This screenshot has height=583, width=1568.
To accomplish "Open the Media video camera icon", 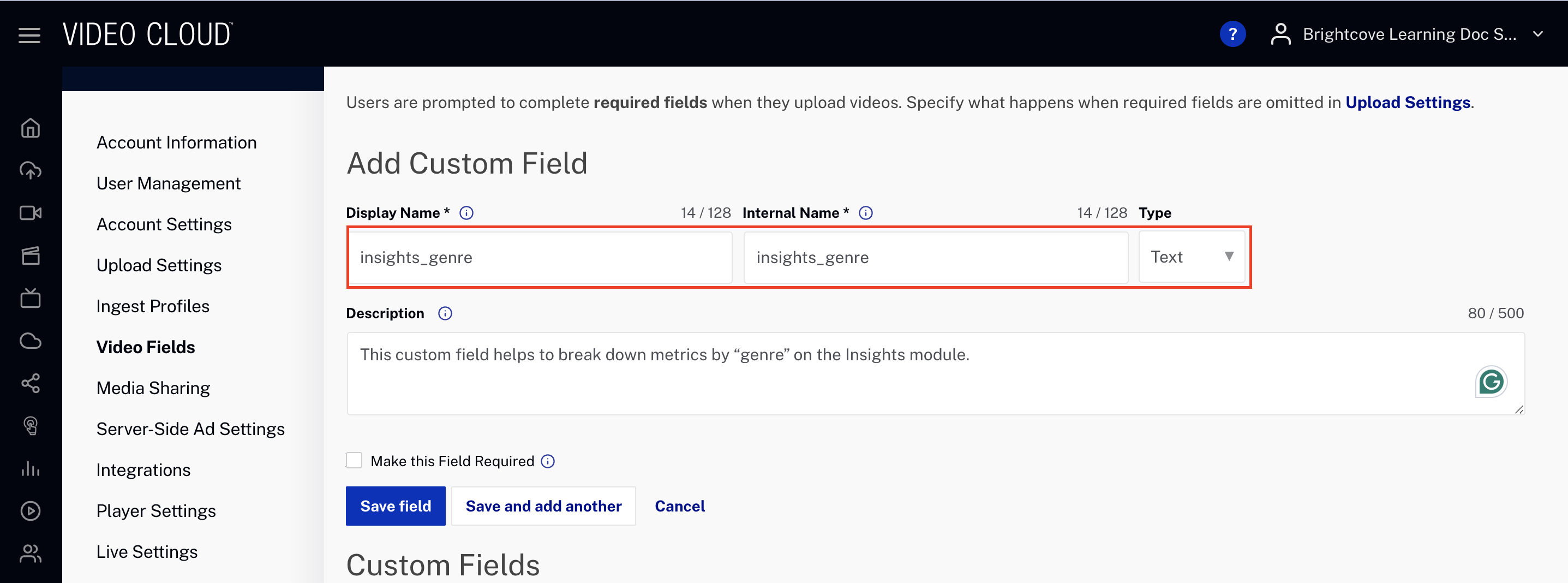I will [x=31, y=213].
